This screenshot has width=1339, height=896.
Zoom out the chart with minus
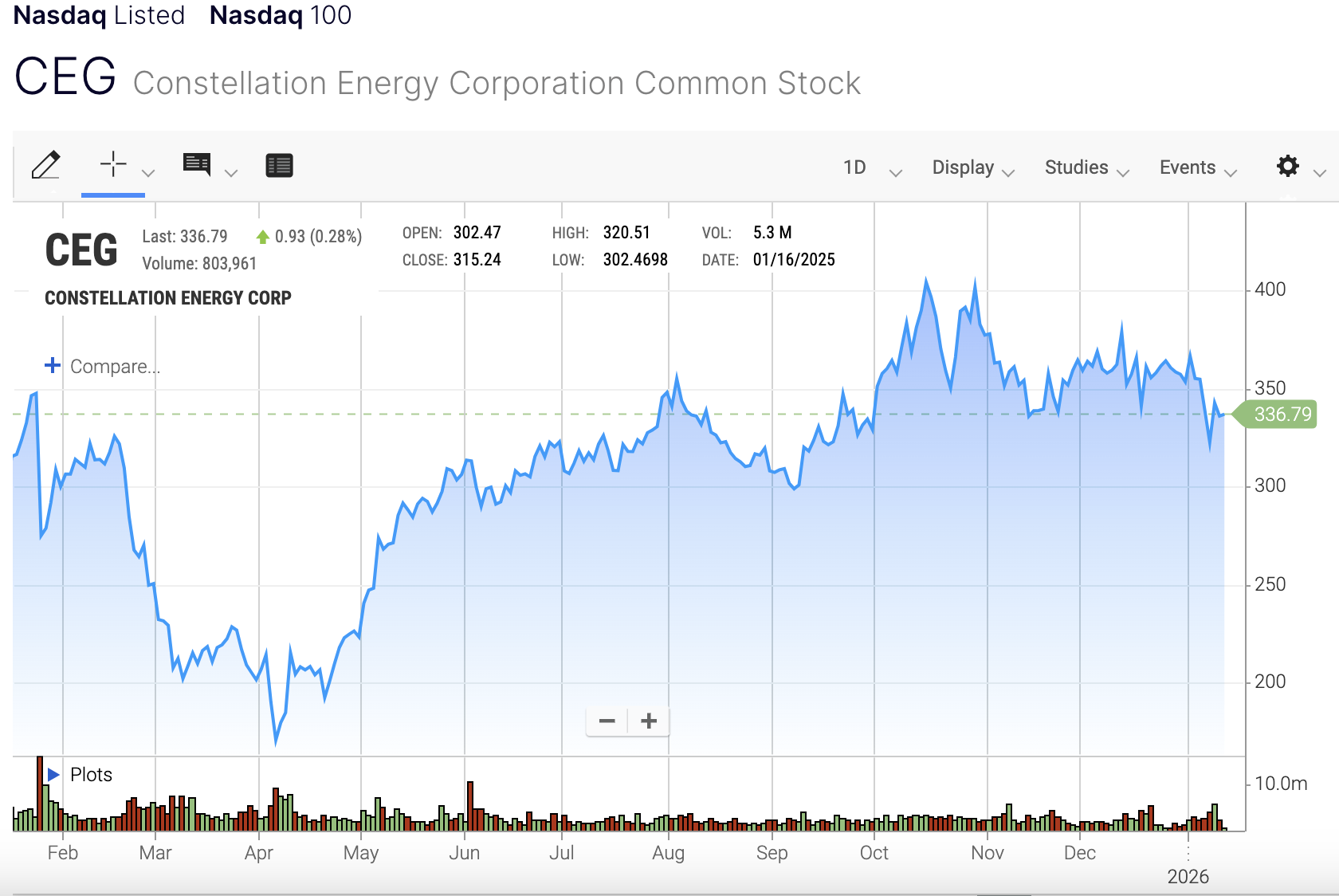coord(607,721)
